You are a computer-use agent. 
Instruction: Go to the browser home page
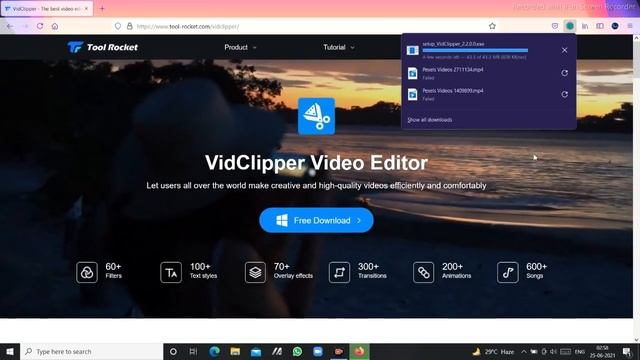(x=55, y=26)
